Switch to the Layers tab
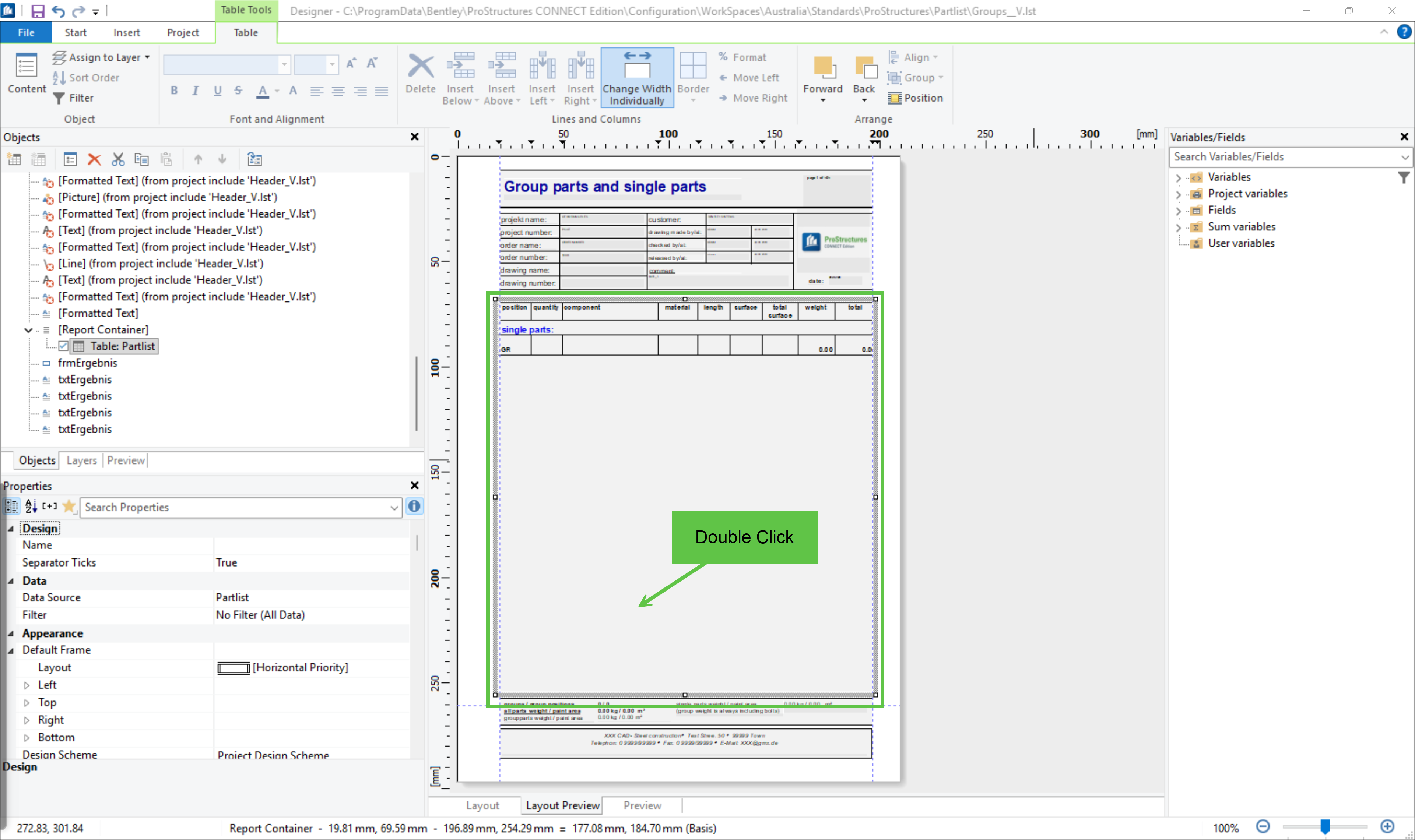The height and width of the screenshot is (840, 1415). tap(81, 460)
